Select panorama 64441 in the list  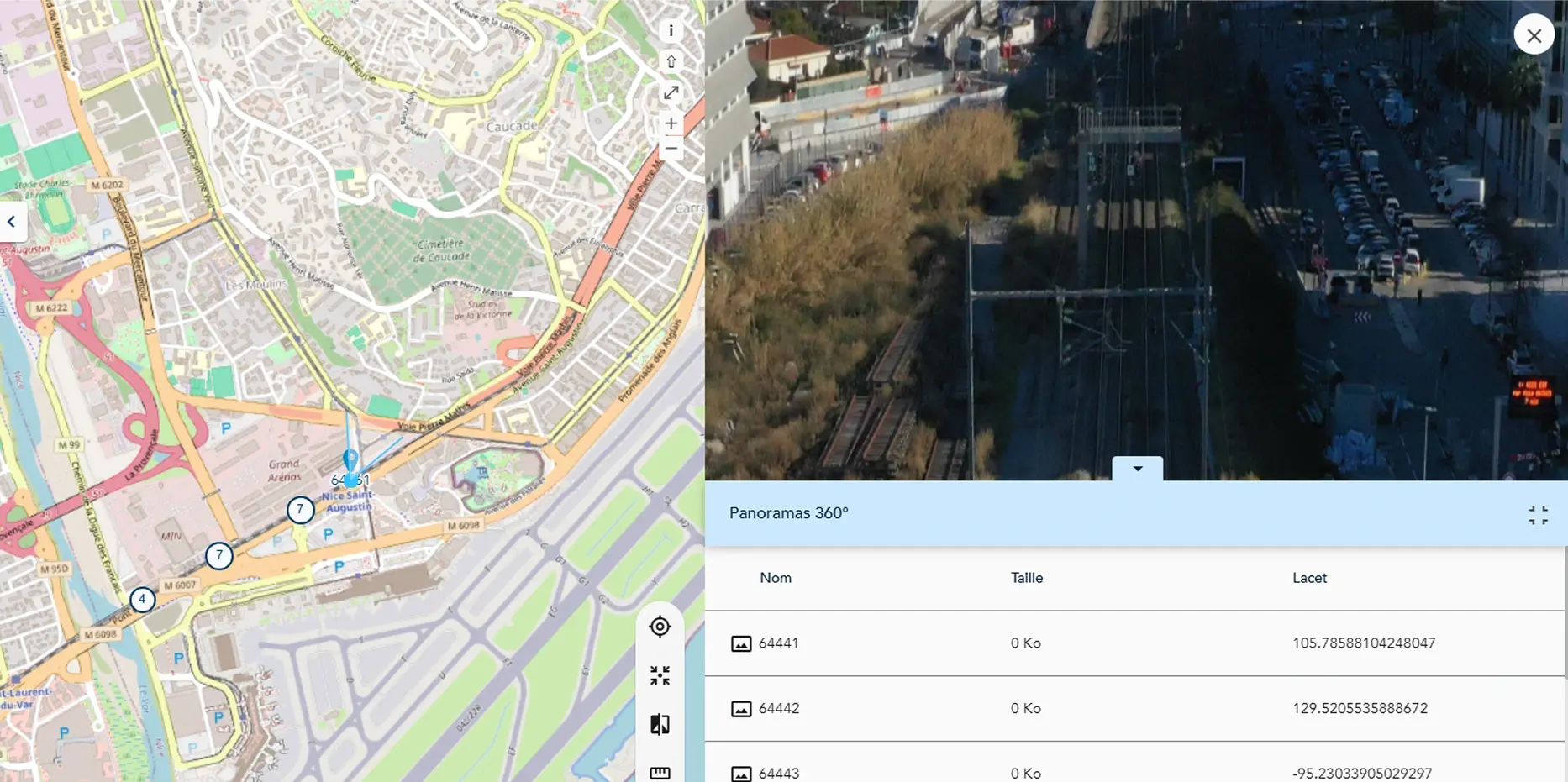778,643
